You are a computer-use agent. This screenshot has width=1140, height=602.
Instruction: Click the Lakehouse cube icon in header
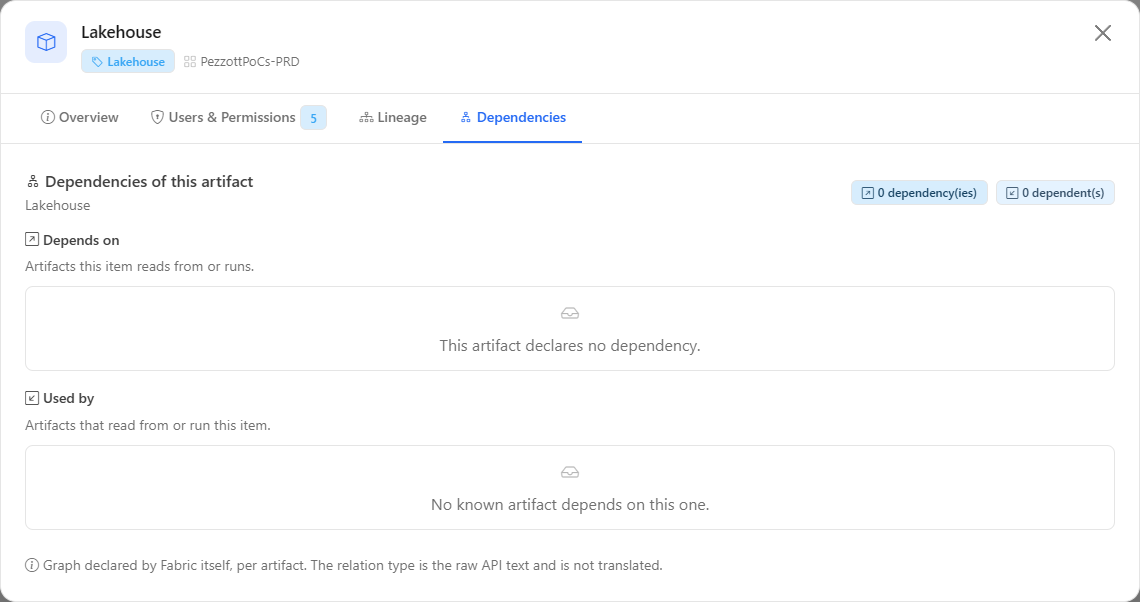pos(46,42)
